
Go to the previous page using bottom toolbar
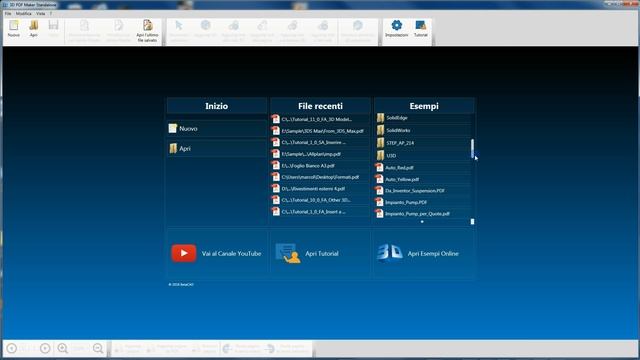(12, 348)
